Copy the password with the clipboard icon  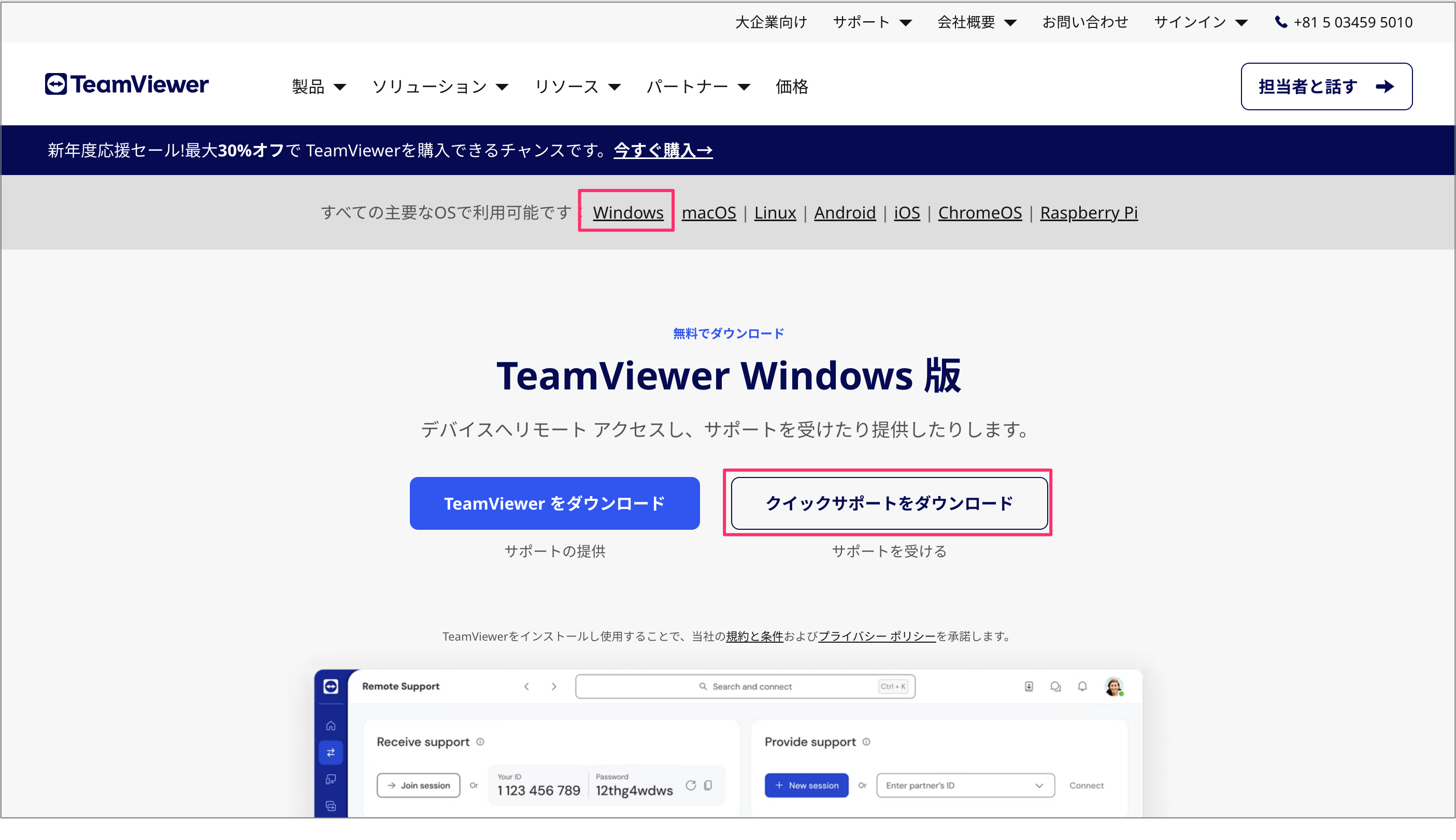point(709,785)
